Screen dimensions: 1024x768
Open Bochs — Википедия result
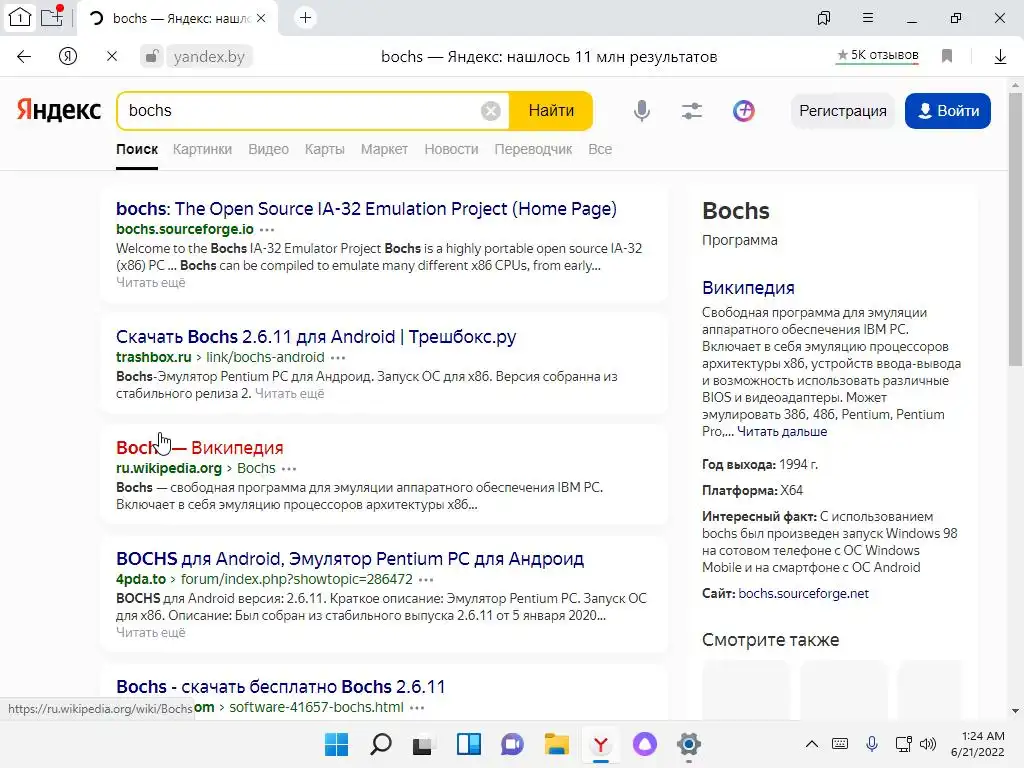tap(200, 447)
